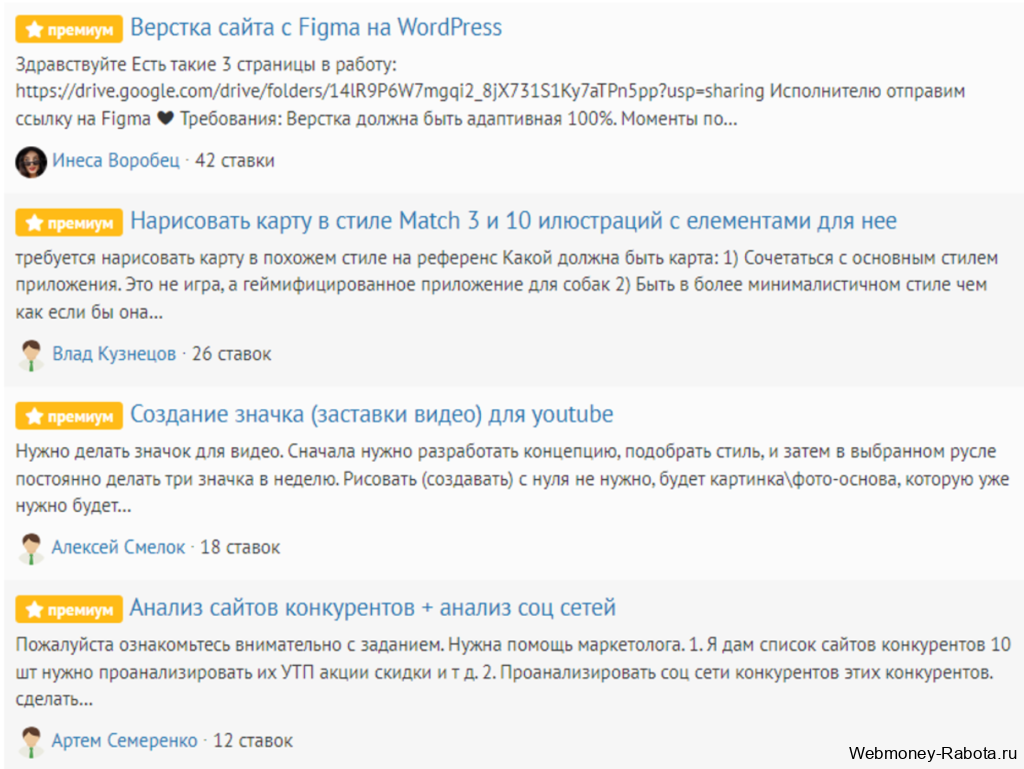
Task: Click the premium badge beside Нарисовать карту
Action: coord(69,223)
